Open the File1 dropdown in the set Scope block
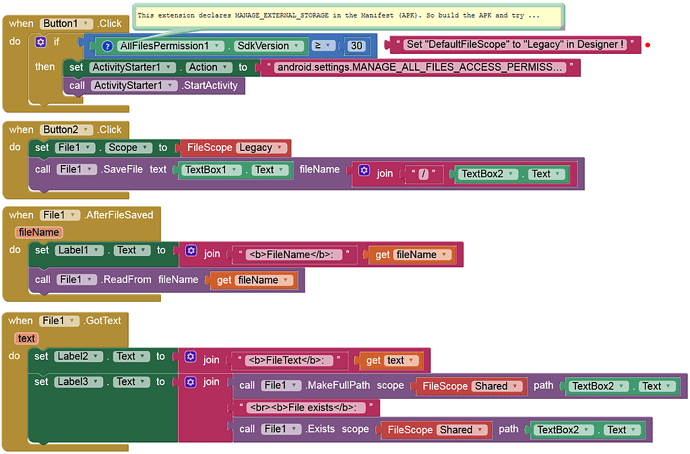This screenshot has width=690, height=454. tap(75, 148)
